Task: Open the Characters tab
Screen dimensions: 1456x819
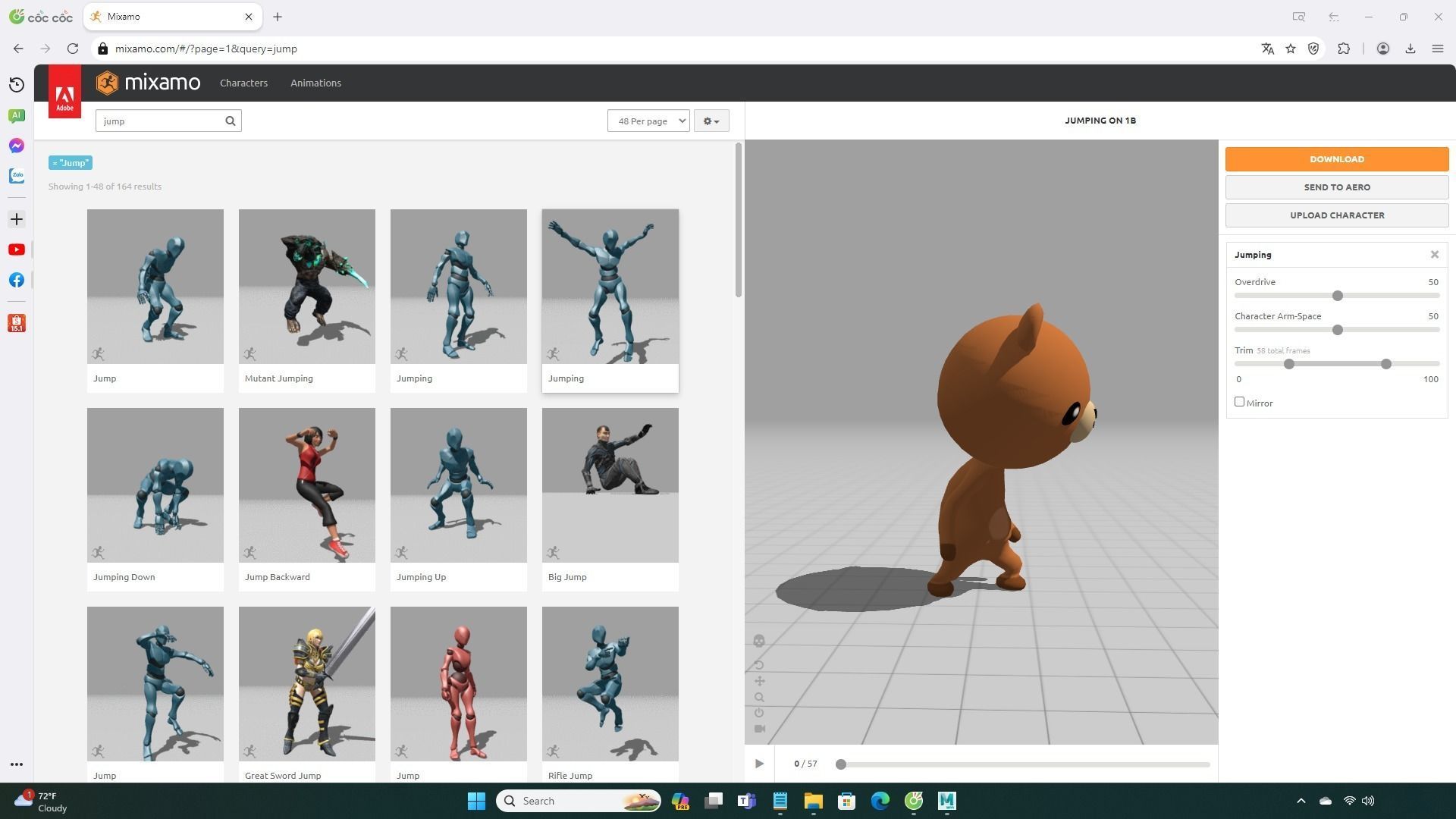Action: click(x=243, y=83)
